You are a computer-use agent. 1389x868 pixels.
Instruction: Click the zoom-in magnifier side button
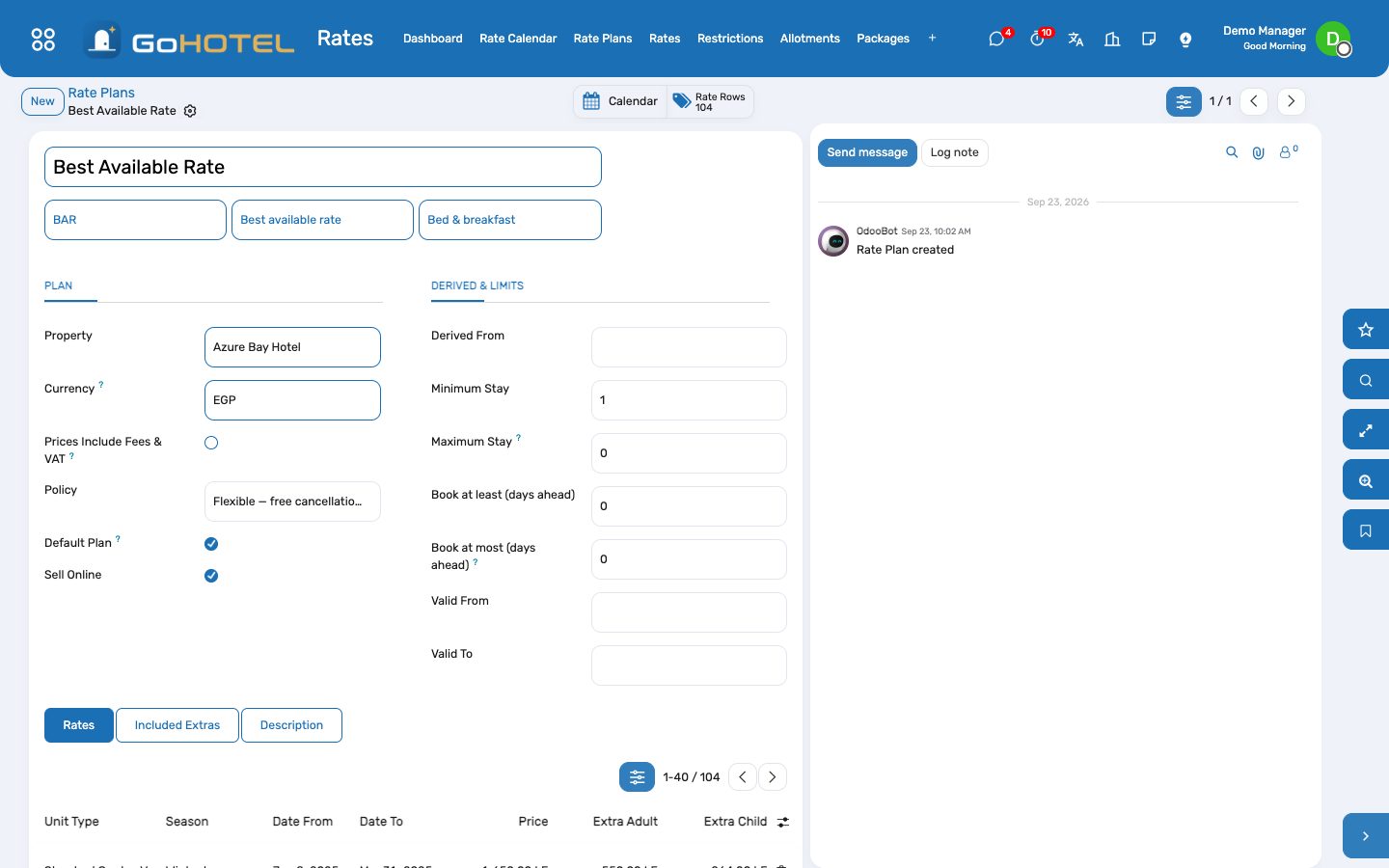tap(1366, 480)
